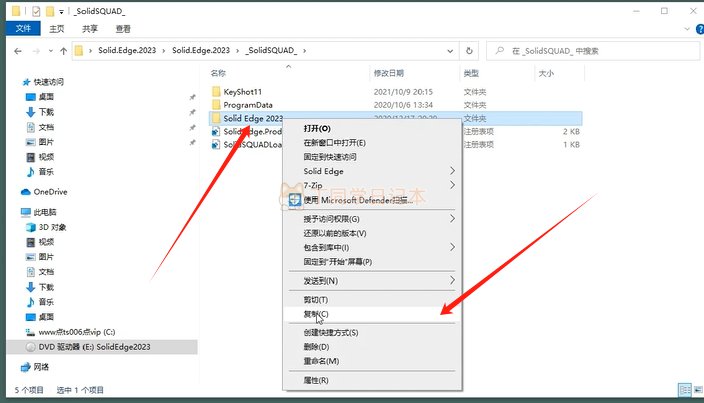Switch to the 查看 ribbon tab
The width and height of the screenshot is (704, 403).
tap(123, 29)
